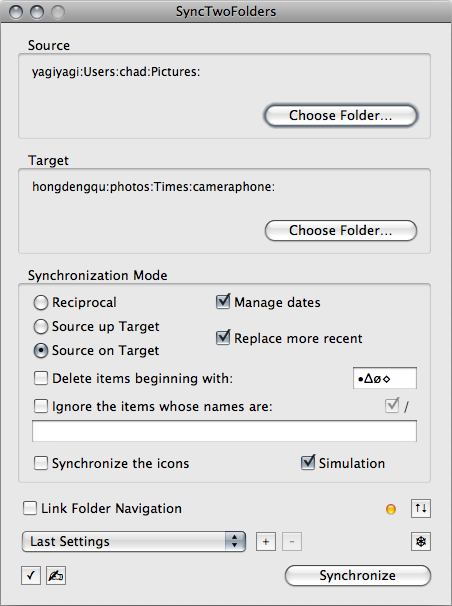
Task: Choose Source up Target mode
Action: 41,327
